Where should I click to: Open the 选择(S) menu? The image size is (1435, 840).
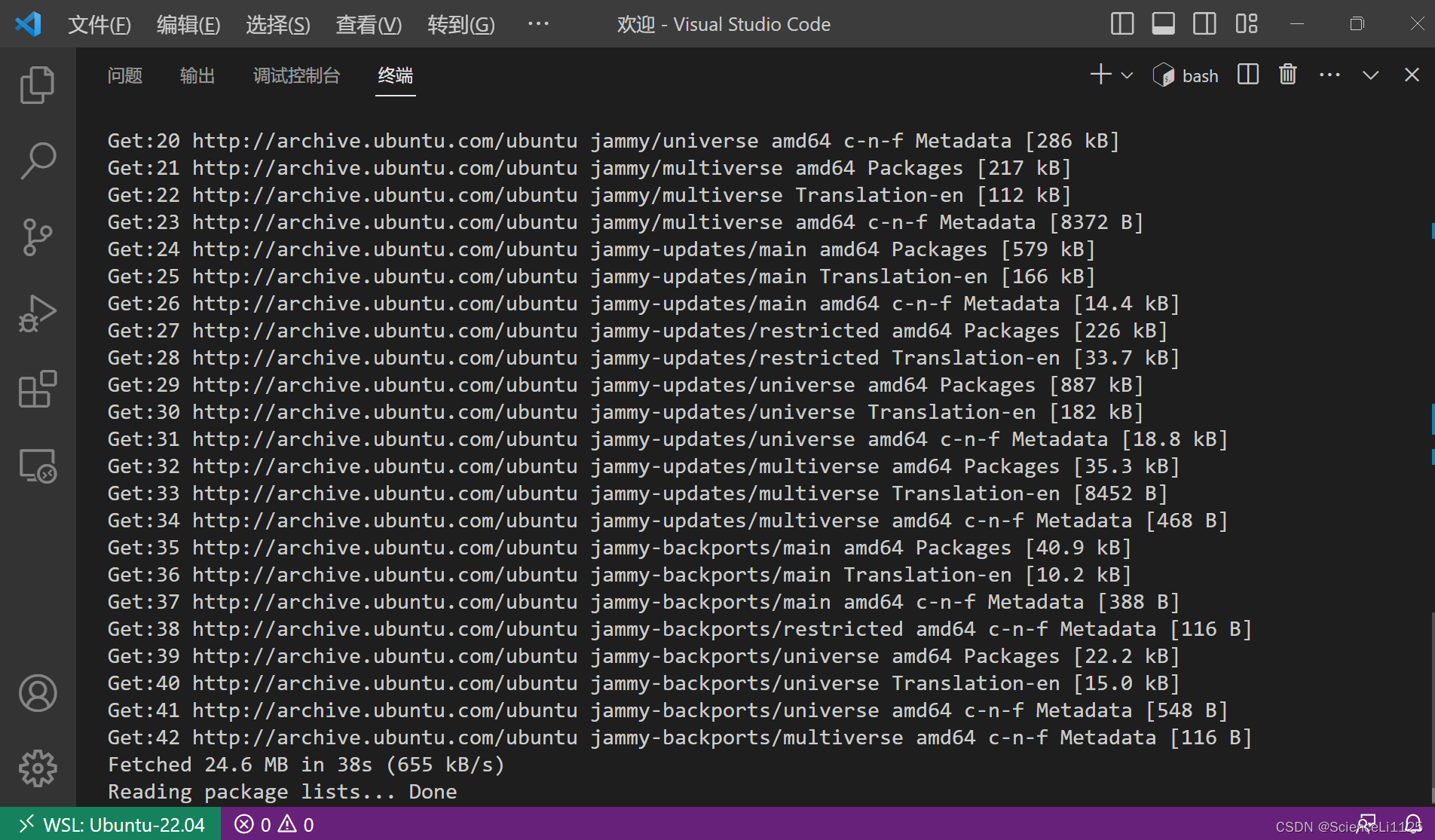pyautogui.click(x=278, y=25)
